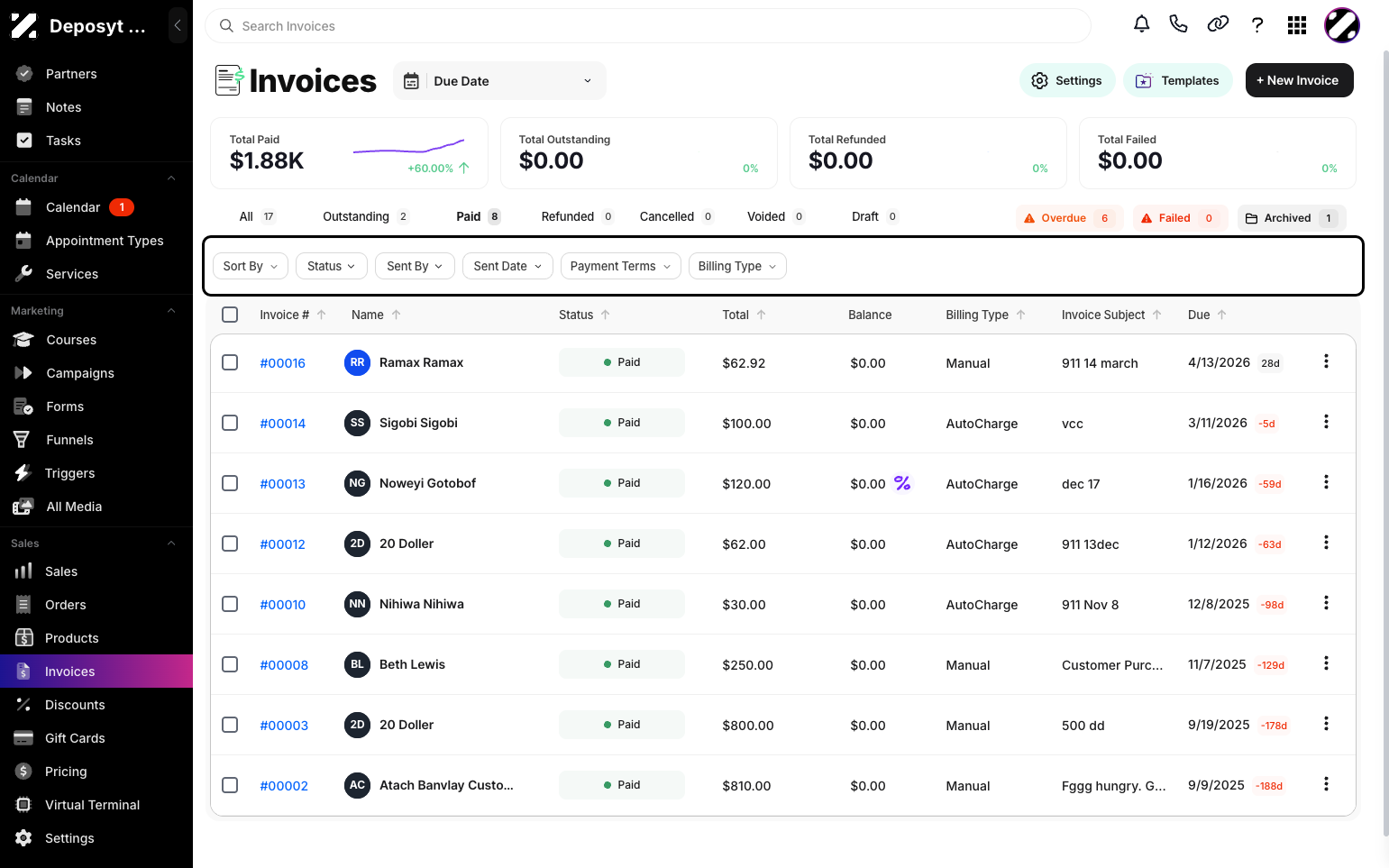Image resolution: width=1389 pixels, height=868 pixels.
Task: Check the box for invoice #00002
Action: [x=230, y=785]
